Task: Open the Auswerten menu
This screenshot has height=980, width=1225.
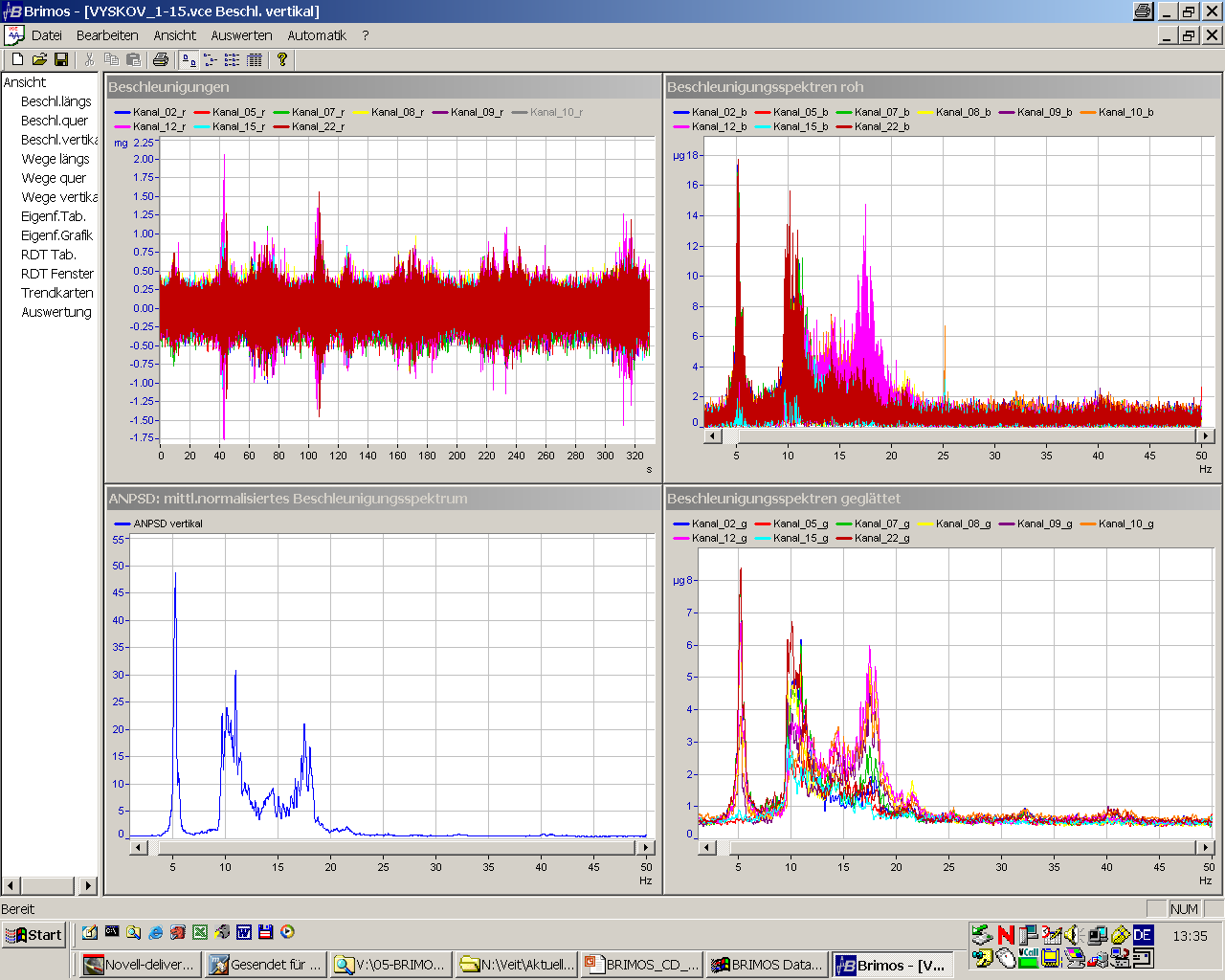Action: tap(241, 35)
